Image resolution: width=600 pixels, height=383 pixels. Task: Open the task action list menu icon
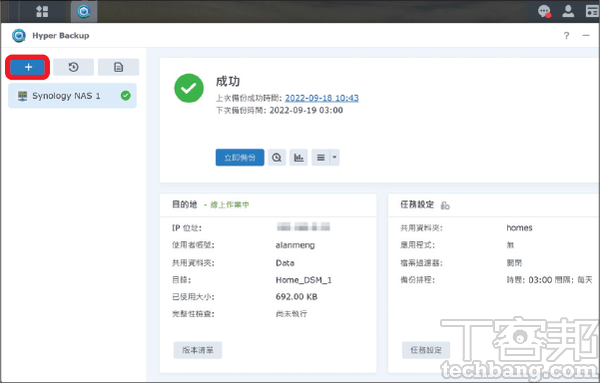[321, 157]
